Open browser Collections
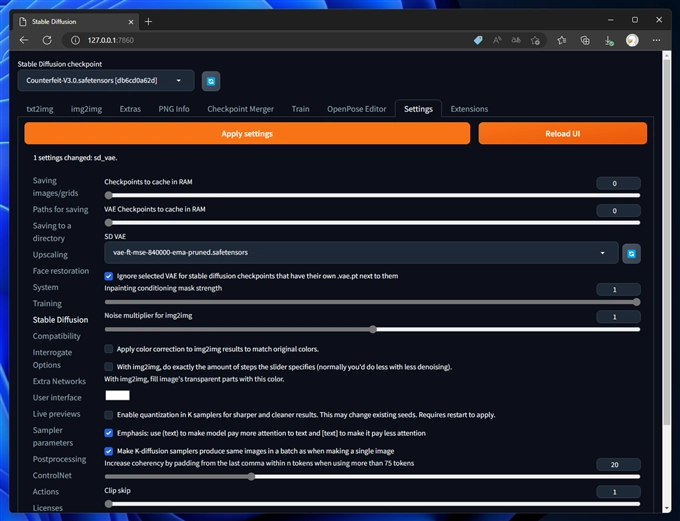Image resolution: width=680 pixels, height=521 pixels. pos(585,40)
